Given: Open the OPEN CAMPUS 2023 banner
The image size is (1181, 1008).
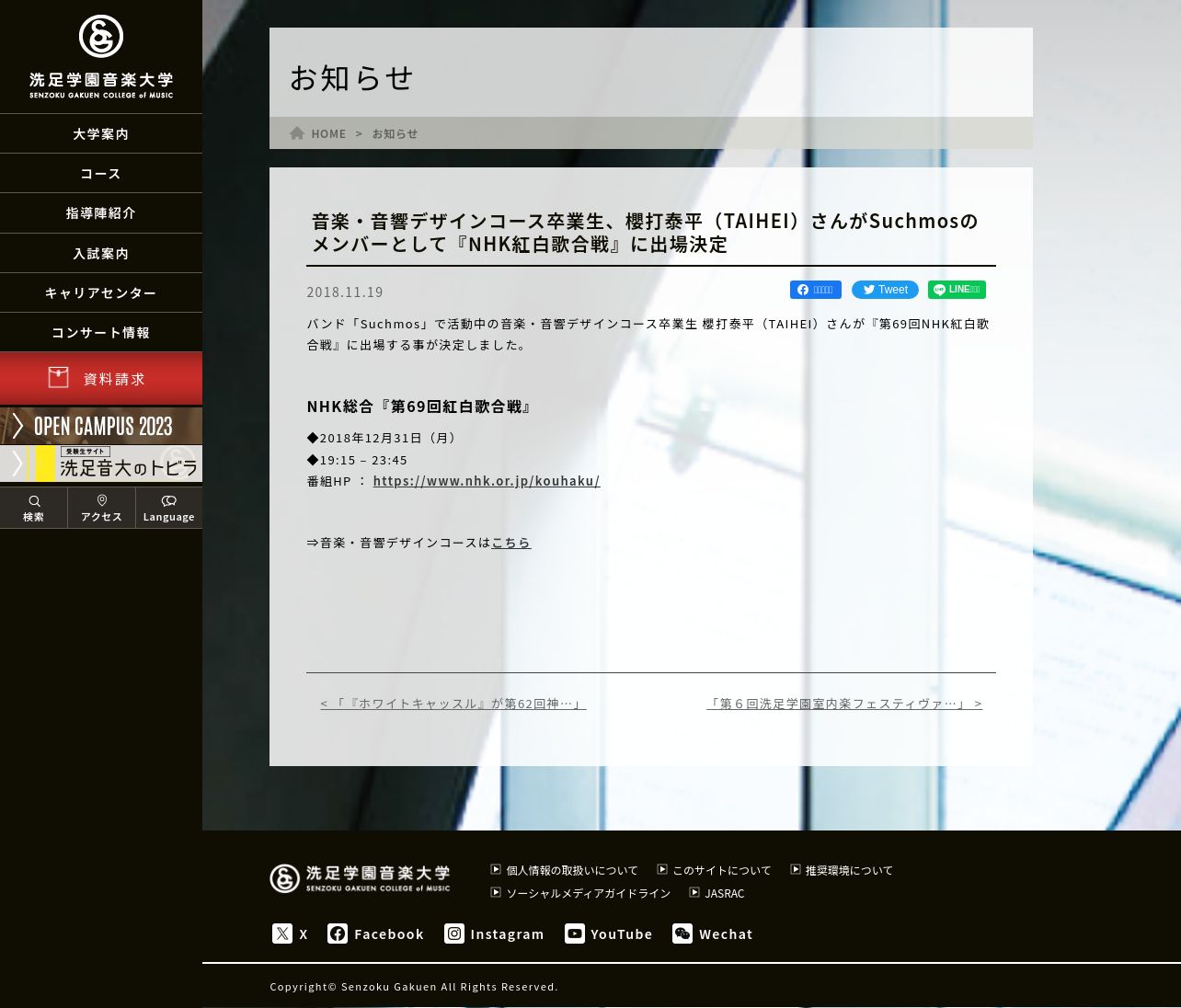Looking at the screenshot, I should [x=101, y=426].
